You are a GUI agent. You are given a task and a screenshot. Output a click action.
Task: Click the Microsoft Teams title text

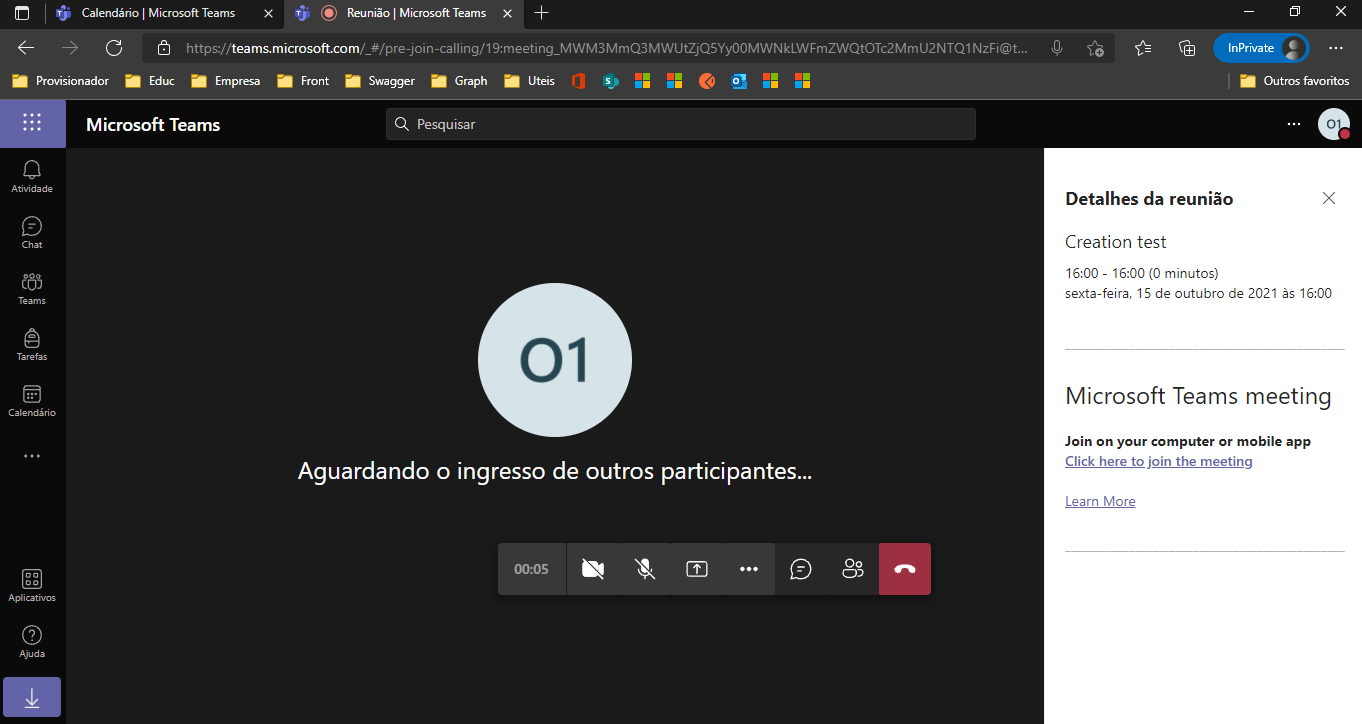tap(153, 125)
